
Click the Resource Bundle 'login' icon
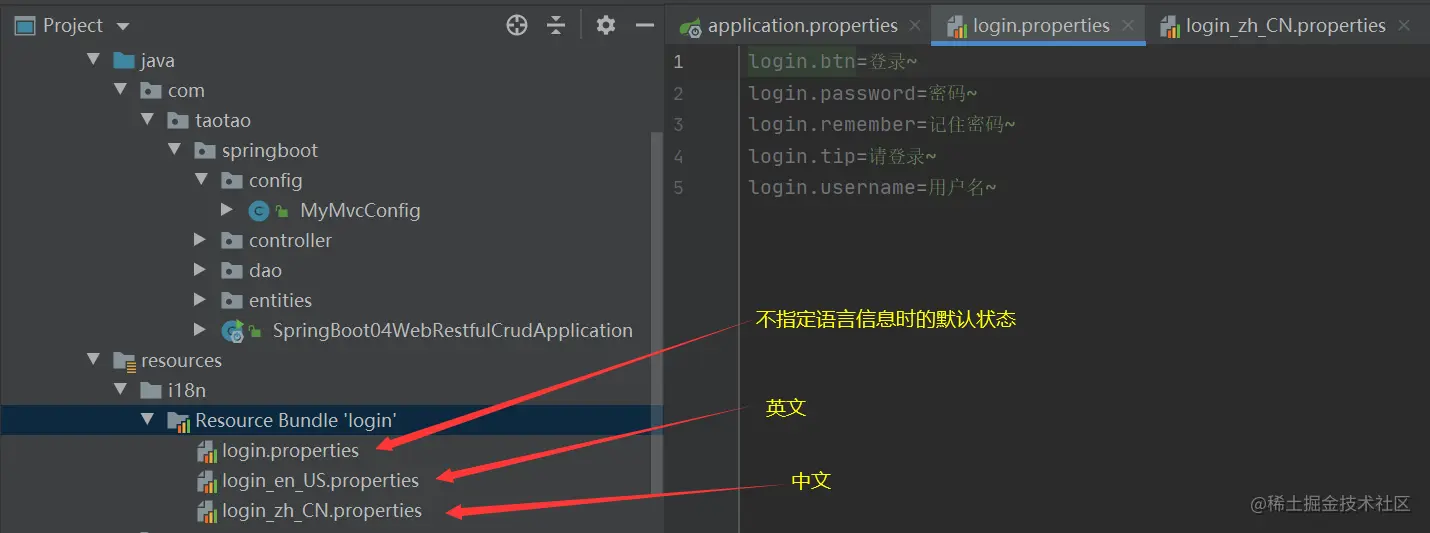[178, 422]
